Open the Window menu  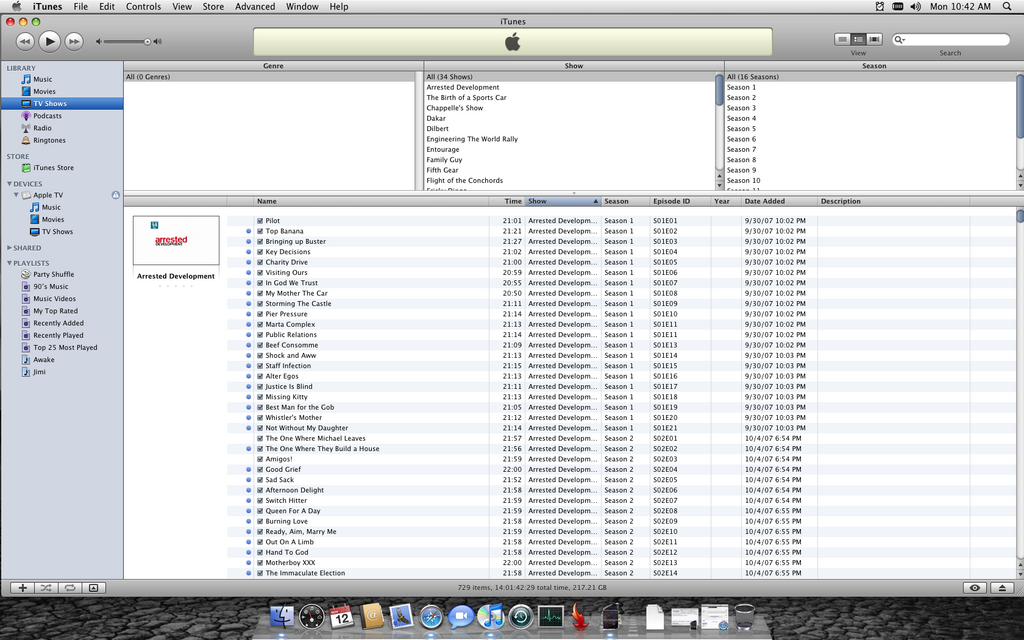click(x=302, y=7)
